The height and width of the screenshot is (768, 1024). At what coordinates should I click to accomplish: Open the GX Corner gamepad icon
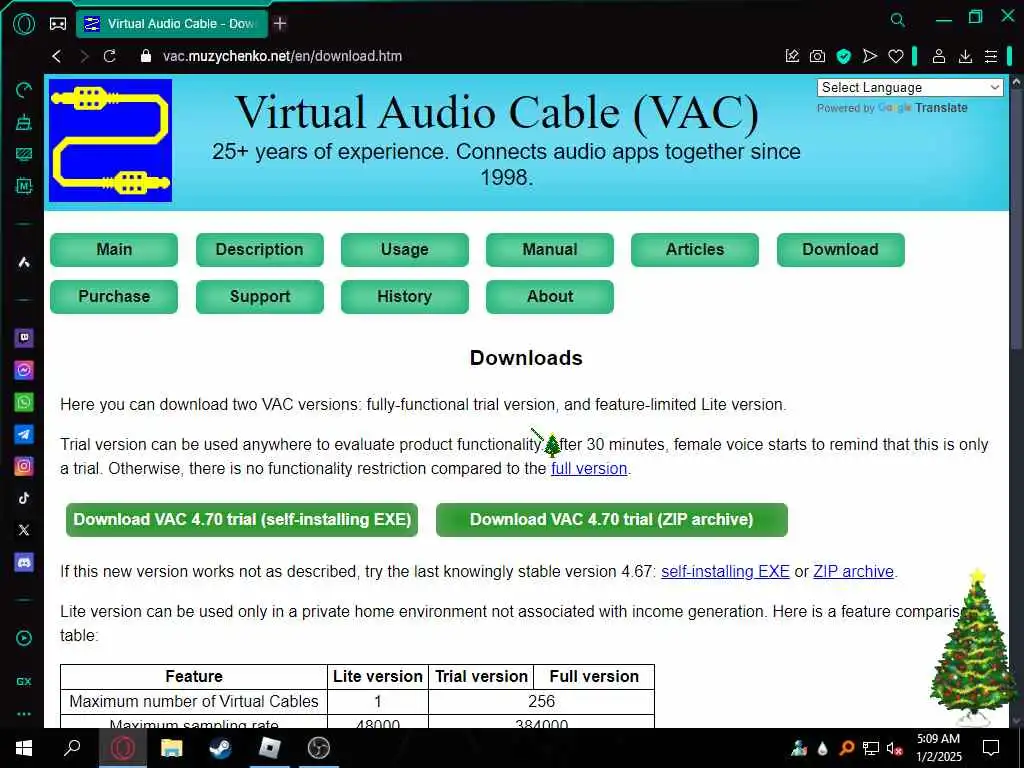click(x=58, y=24)
